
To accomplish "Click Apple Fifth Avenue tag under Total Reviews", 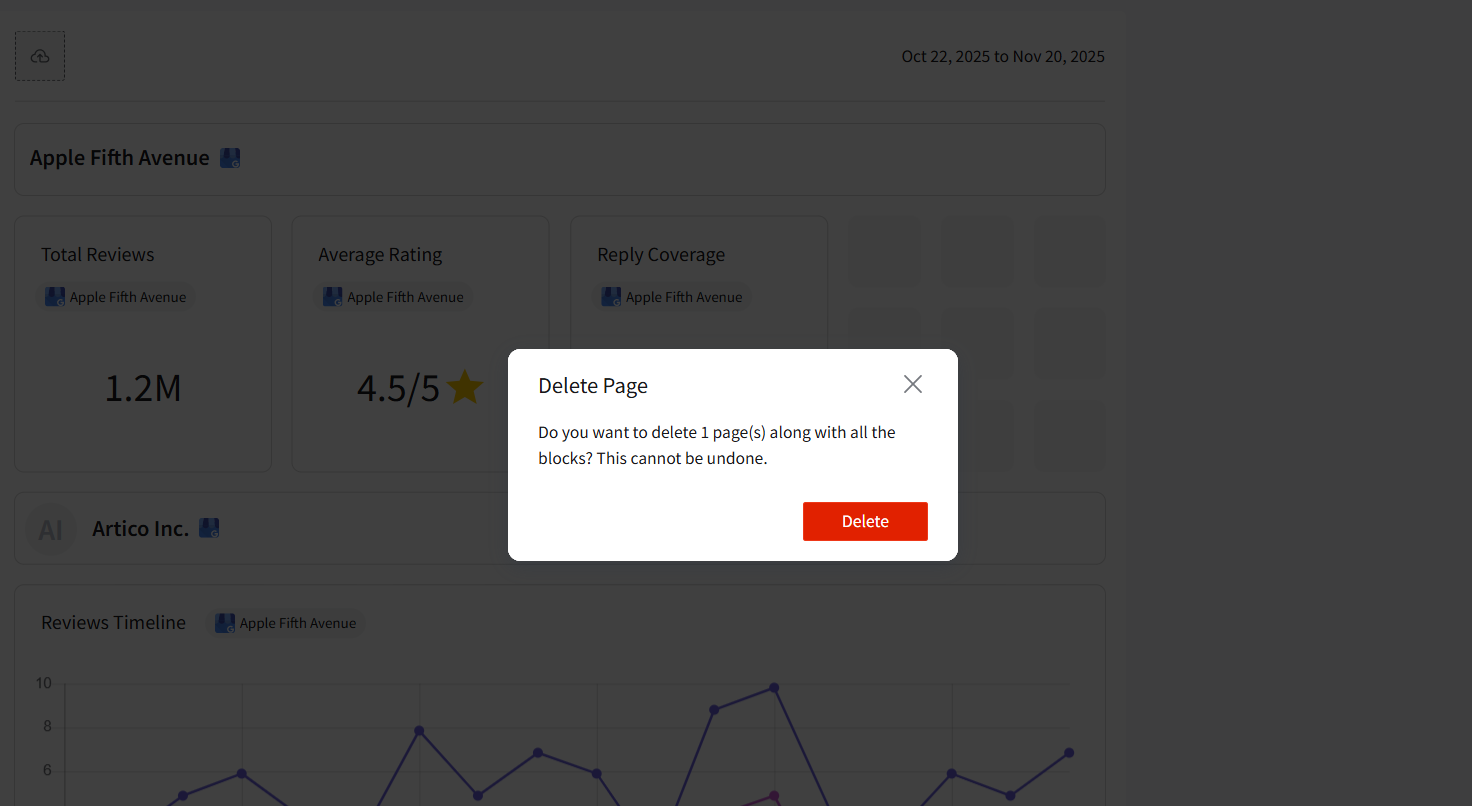I will coord(116,297).
